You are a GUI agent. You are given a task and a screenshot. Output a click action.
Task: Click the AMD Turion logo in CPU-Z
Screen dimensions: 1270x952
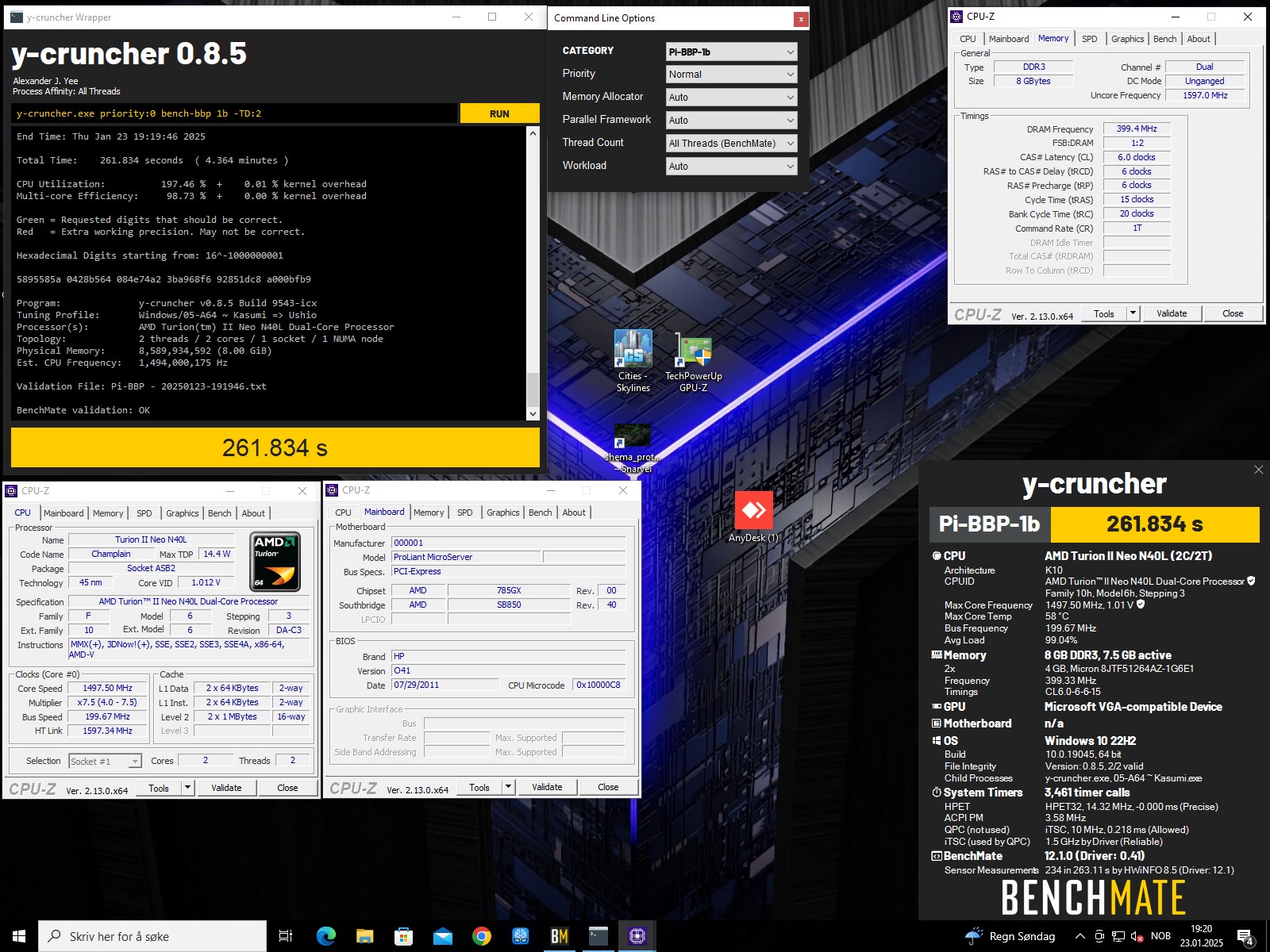275,562
